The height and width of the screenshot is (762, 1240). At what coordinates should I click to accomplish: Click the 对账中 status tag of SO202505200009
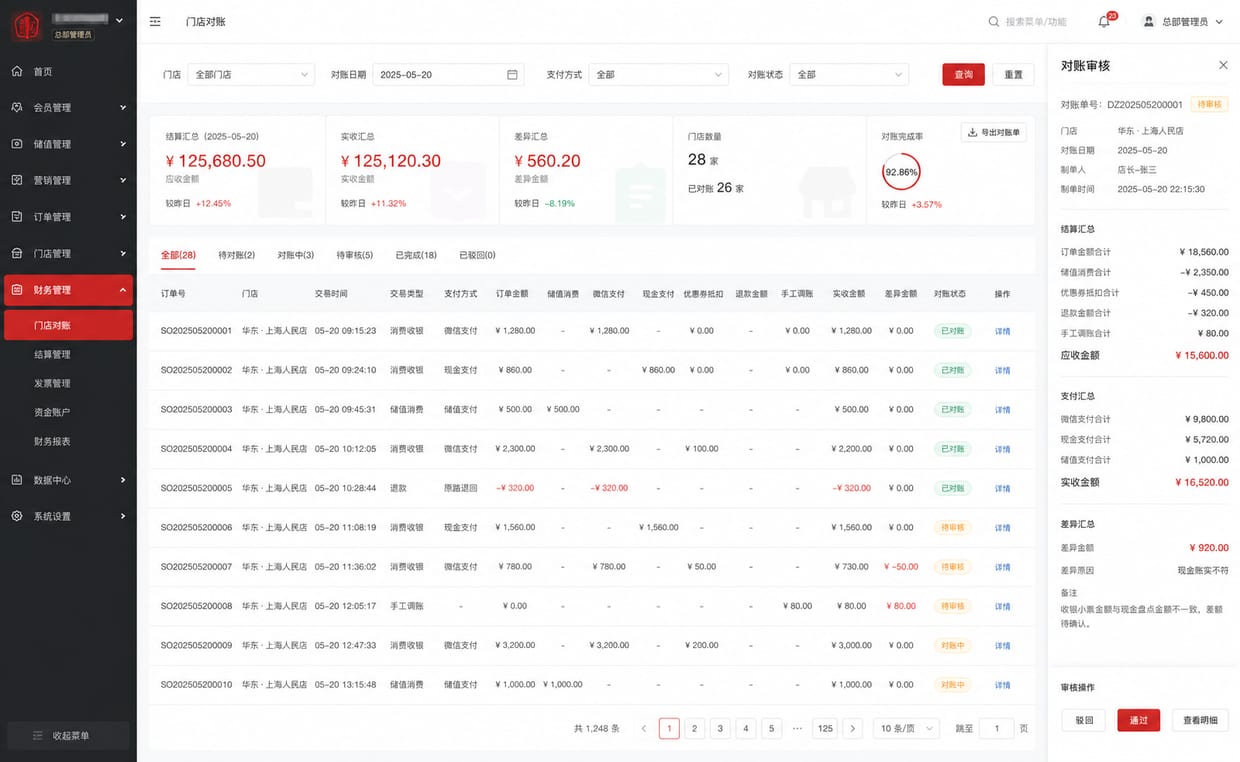click(952, 646)
